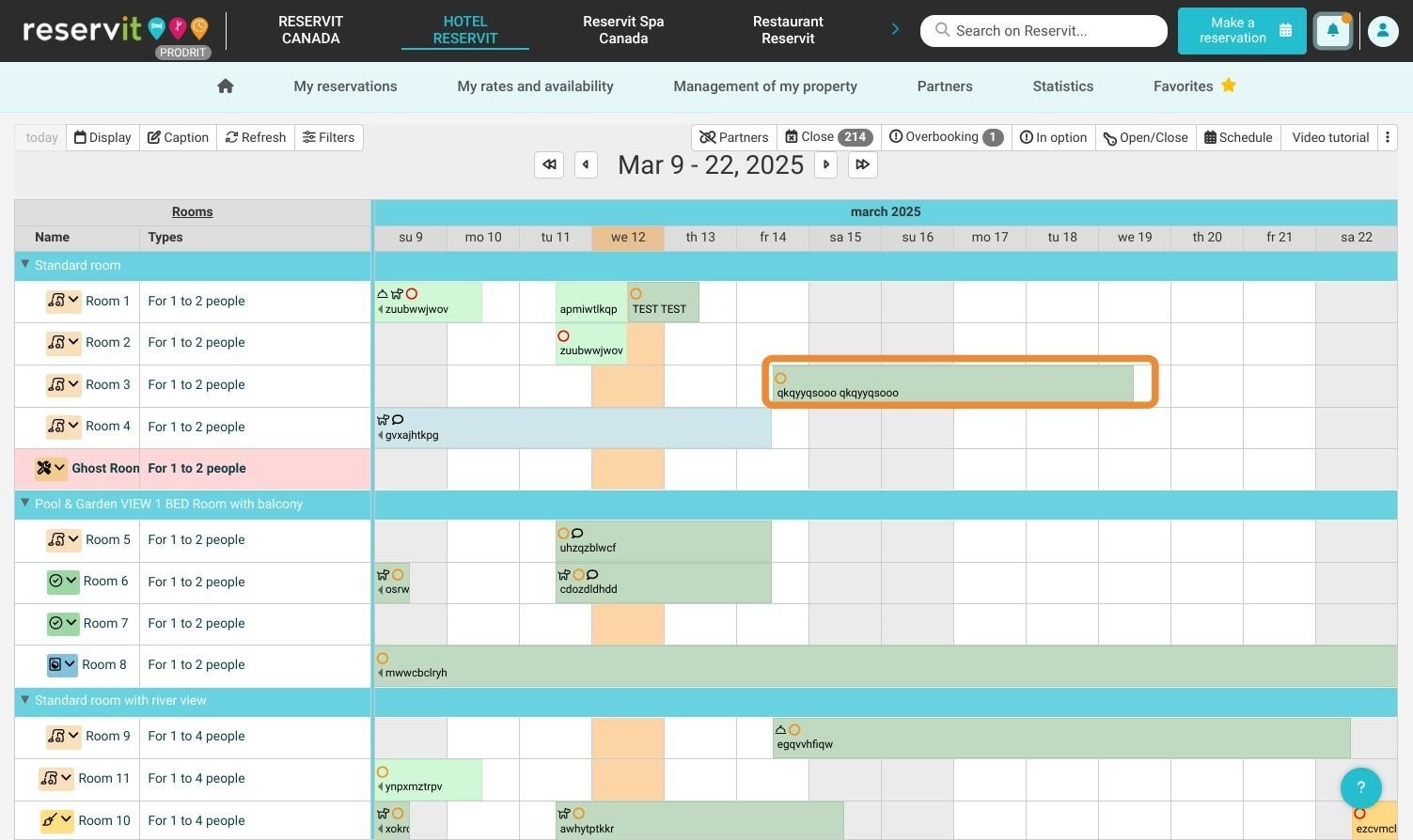The width and height of the screenshot is (1413, 840).
Task: Open Room 4 status dropdown
Action: [x=64, y=426]
